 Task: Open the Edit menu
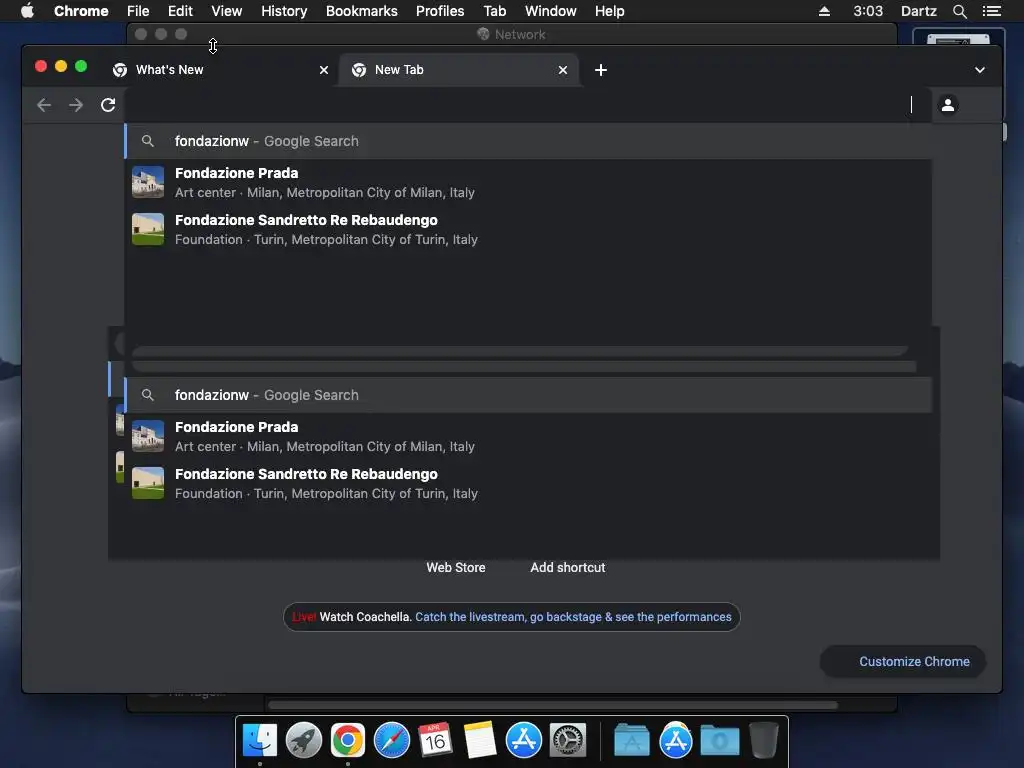[180, 11]
